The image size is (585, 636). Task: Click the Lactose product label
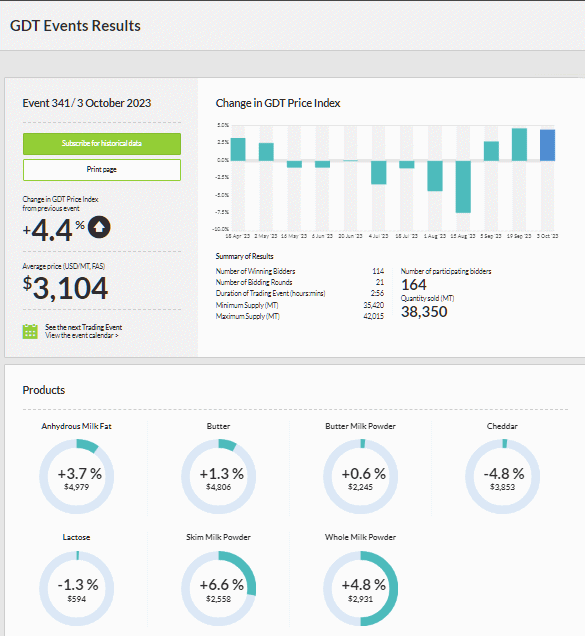click(x=76, y=537)
